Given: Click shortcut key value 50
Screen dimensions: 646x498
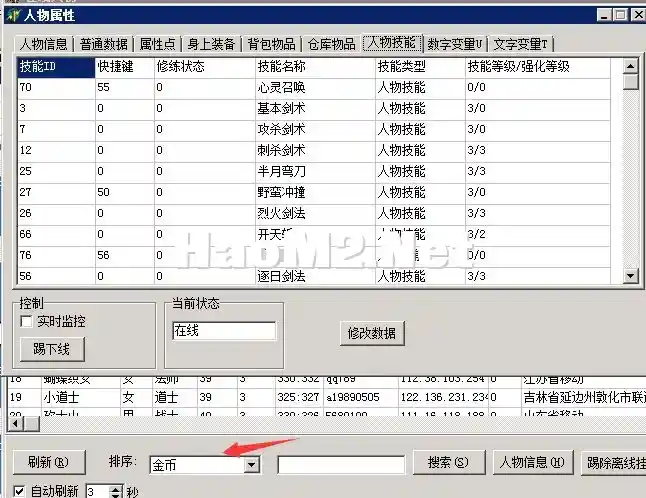Looking at the screenshot, I should coord(124,193).
